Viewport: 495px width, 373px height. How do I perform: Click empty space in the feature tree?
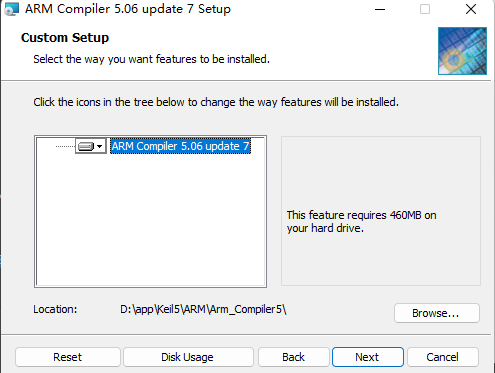(150, 220)
